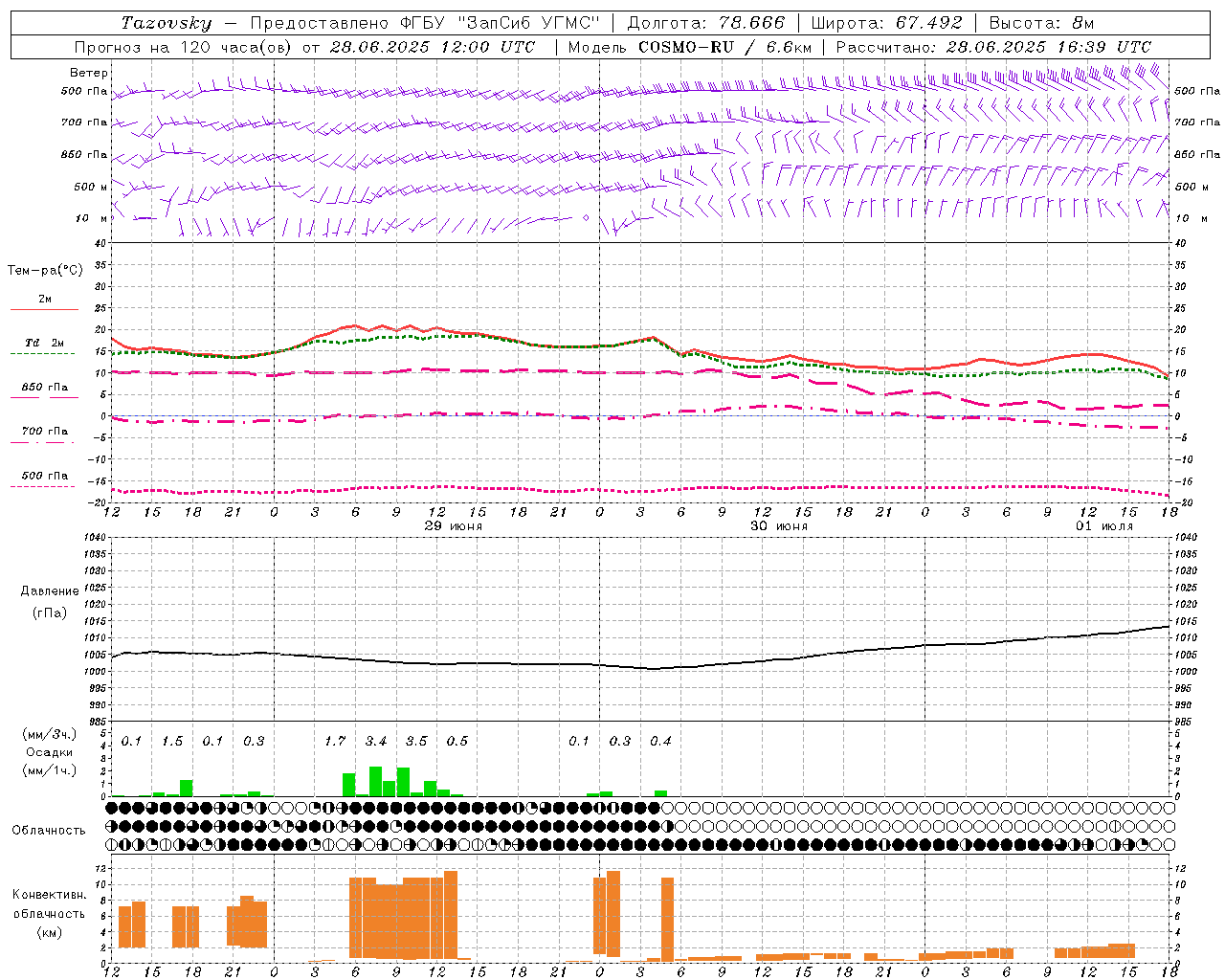This screenshot has height=980, width=1225.
Task: Click the 3.4 precipitation total
Action: click(x=376, y=742)
